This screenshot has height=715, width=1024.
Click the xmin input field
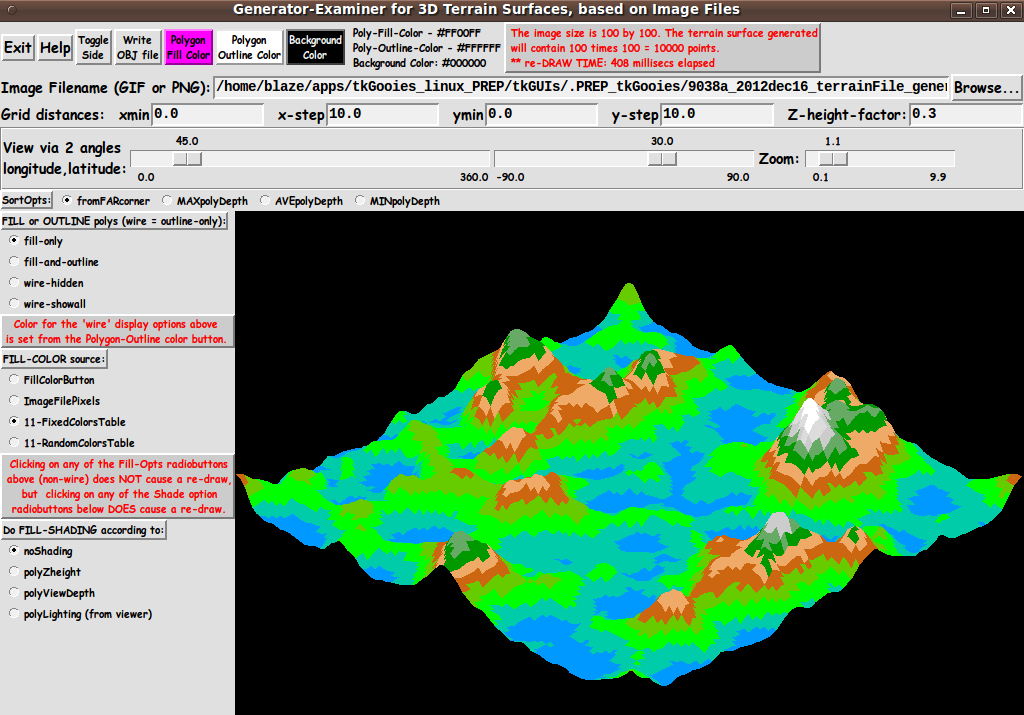point(208,114)
